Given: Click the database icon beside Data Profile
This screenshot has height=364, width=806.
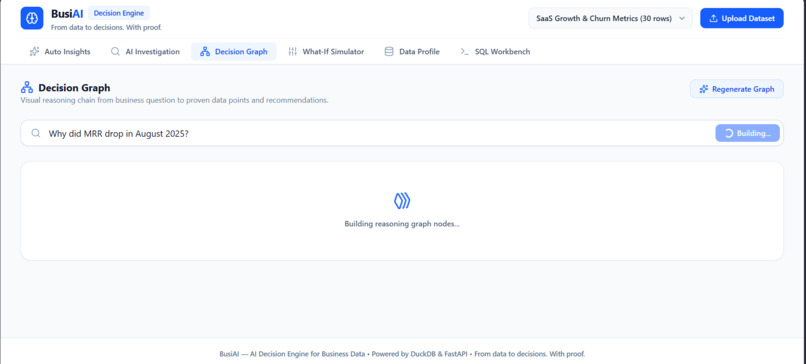Looking at the screenshot, I should pyautogui.click(x=389, y=51).
